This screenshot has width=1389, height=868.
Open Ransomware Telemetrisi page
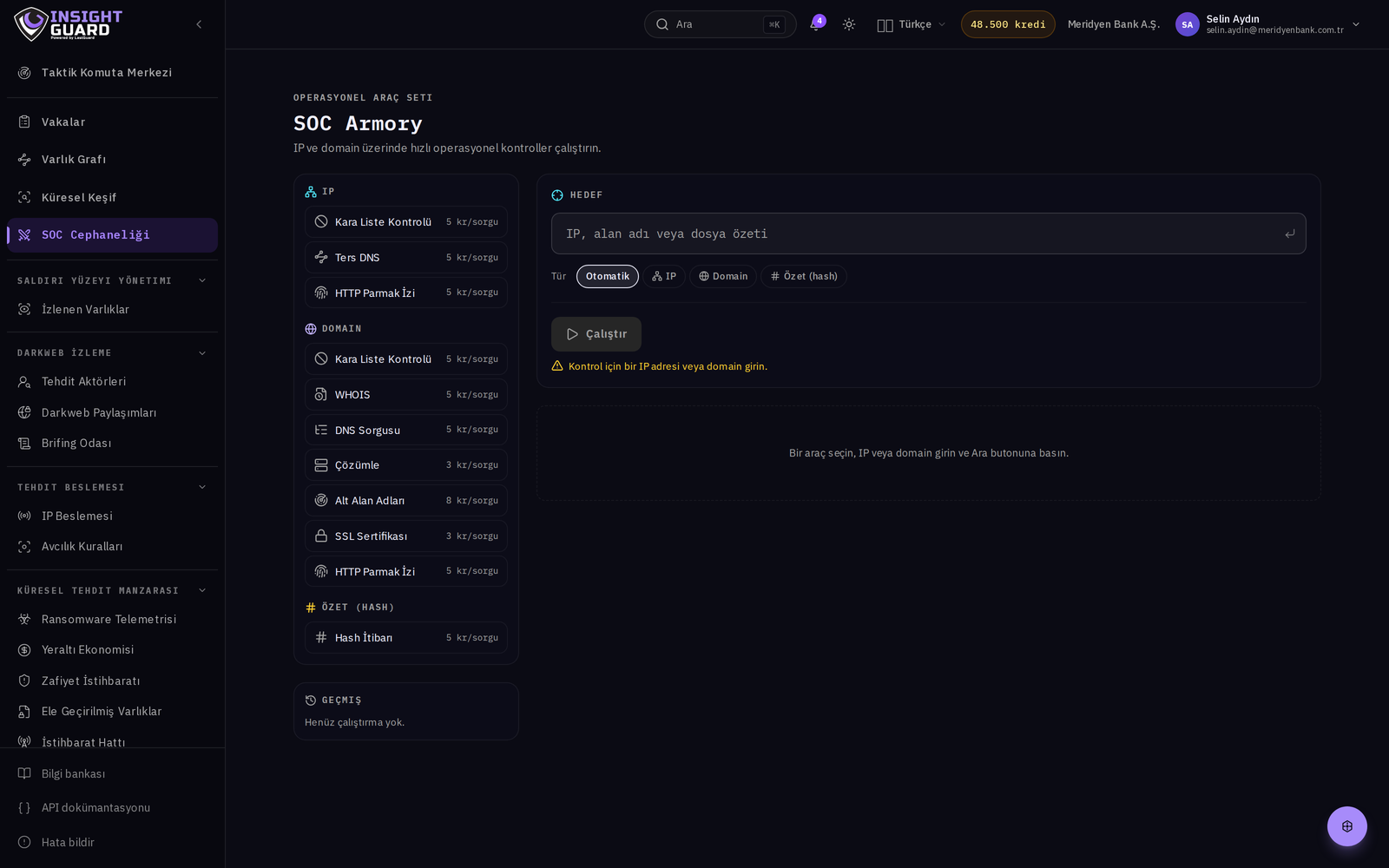[112, 620]
